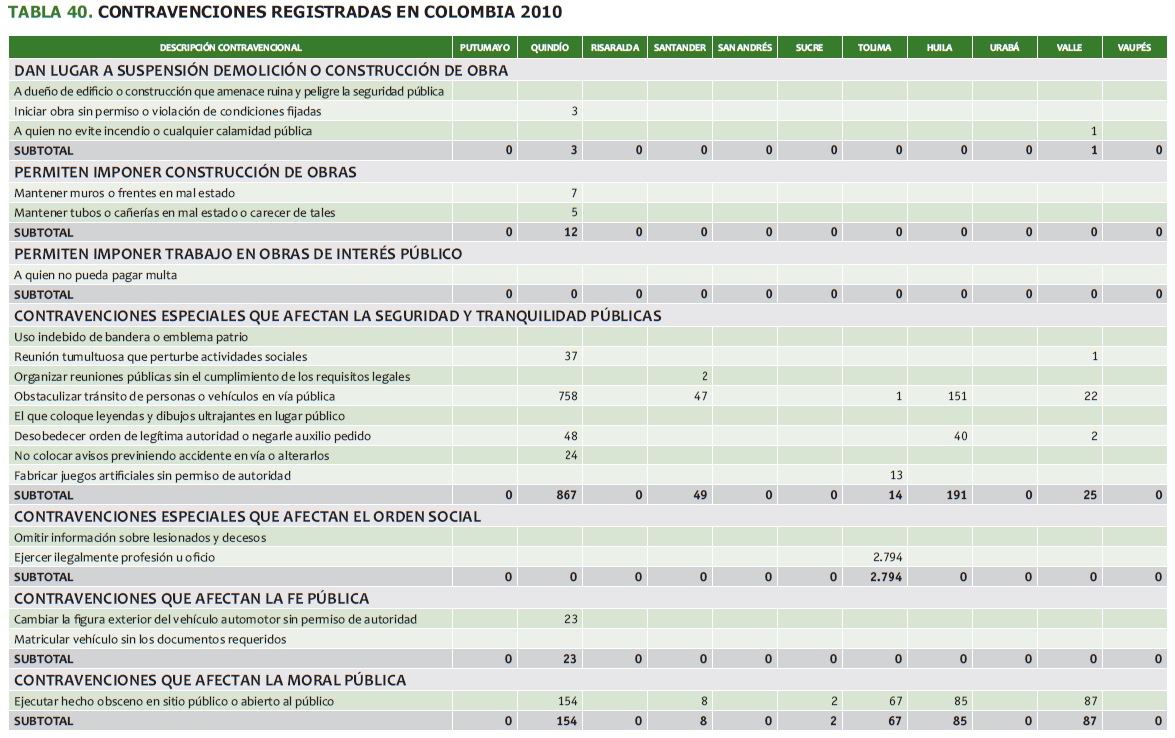
Task: Click the Descripción Contravencional header cell
Action: tap(230, 47)
